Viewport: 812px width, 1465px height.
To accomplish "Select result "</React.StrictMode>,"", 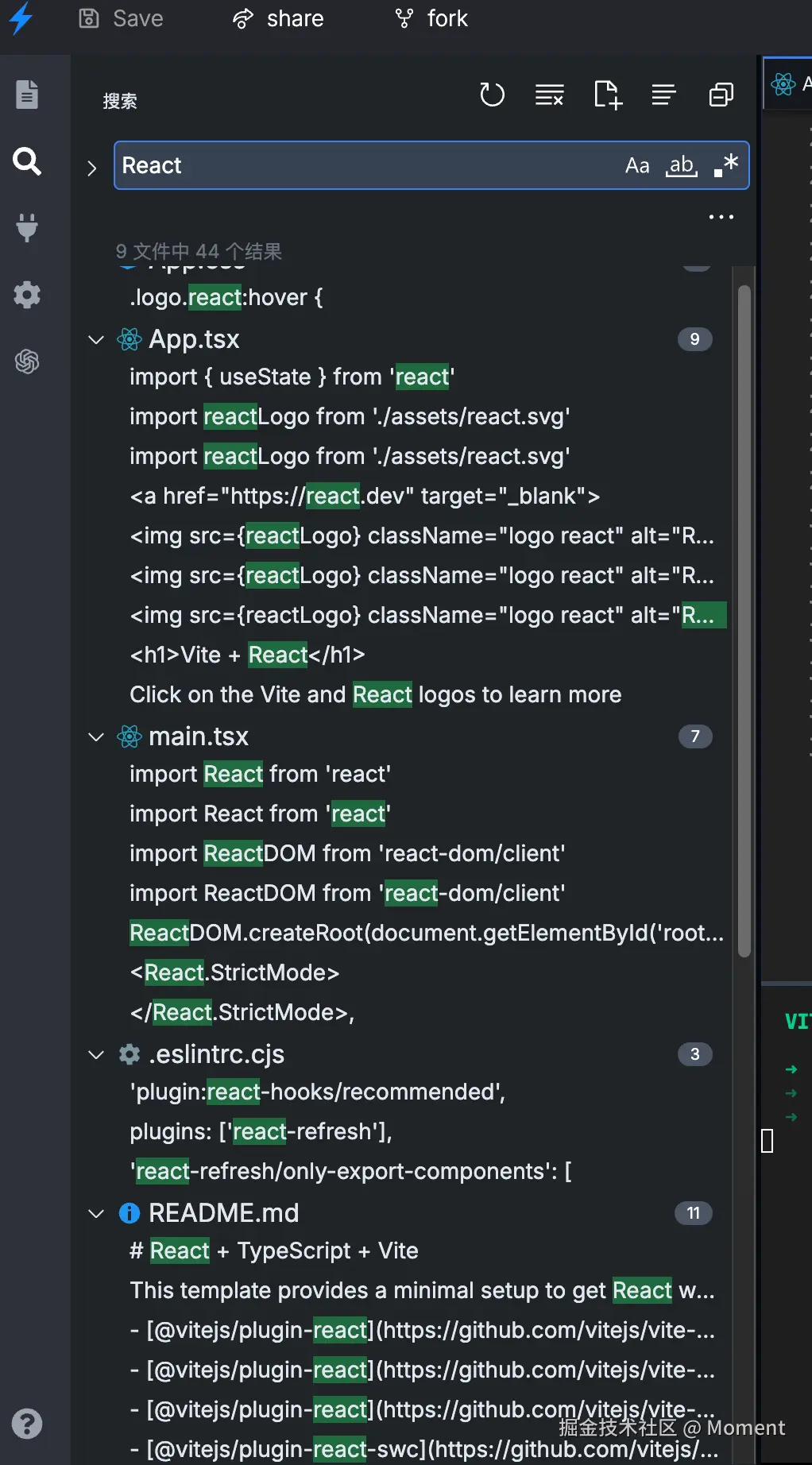I will [x=242, y=1012].
